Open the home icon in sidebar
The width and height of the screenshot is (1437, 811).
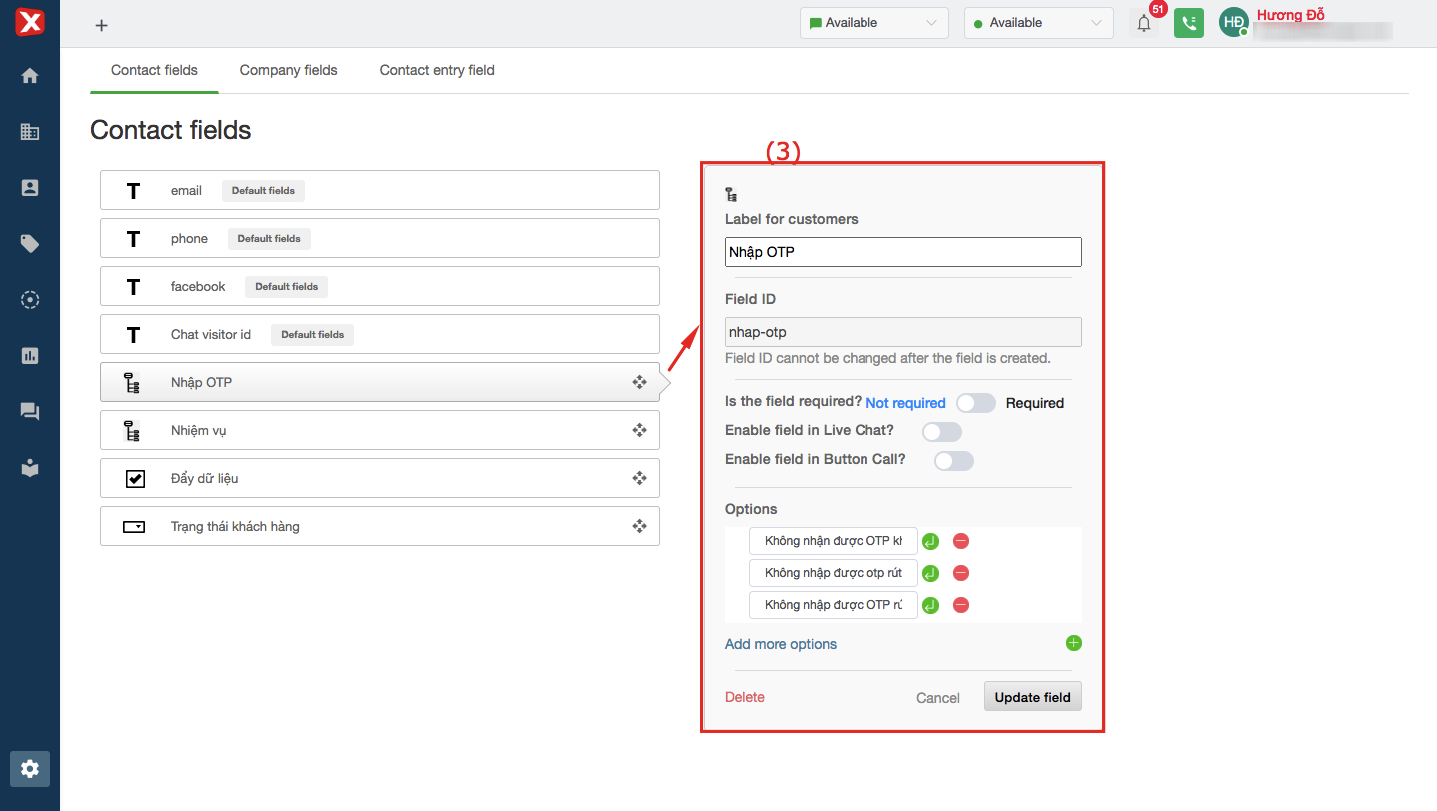[30, 75]
